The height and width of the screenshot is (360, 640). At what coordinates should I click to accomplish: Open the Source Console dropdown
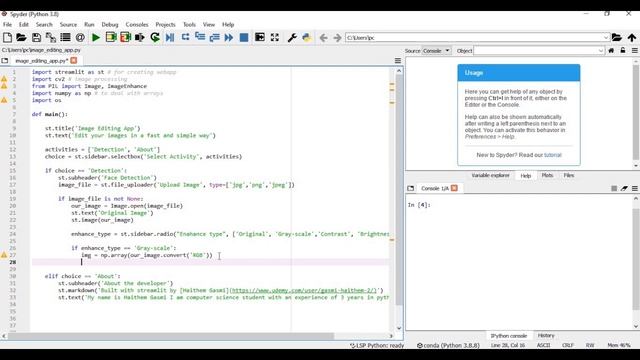click(436, 51)
